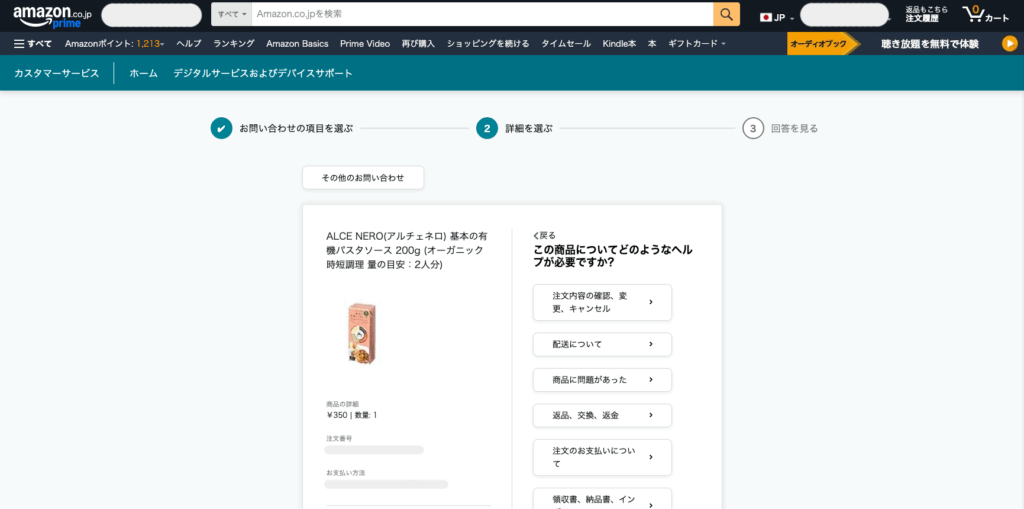Click ショッピングを続ける
The image size is (1024, 509).
(x=488, y=44)
